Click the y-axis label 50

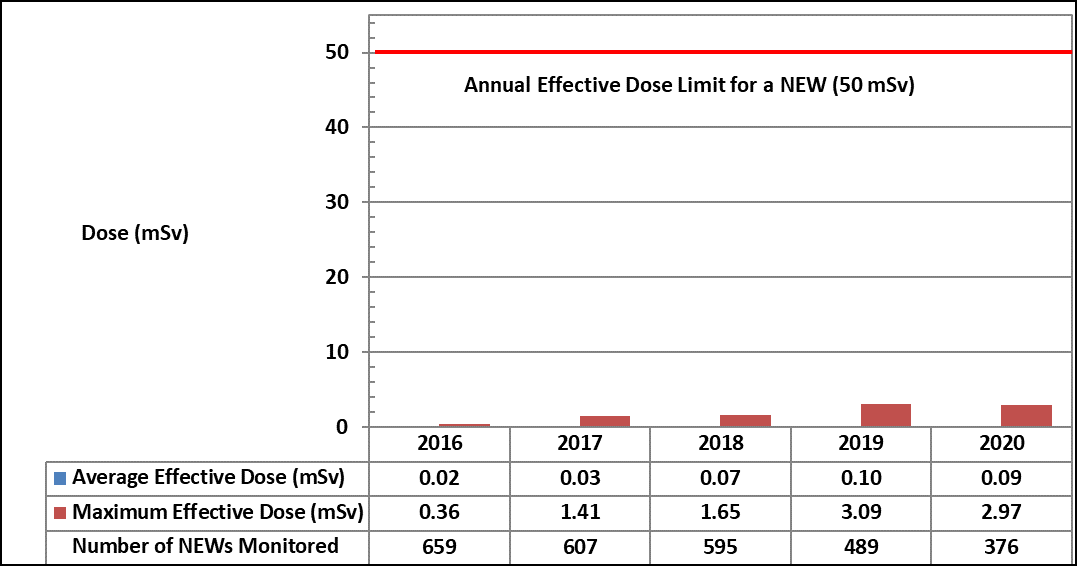(x=337, y=52)
